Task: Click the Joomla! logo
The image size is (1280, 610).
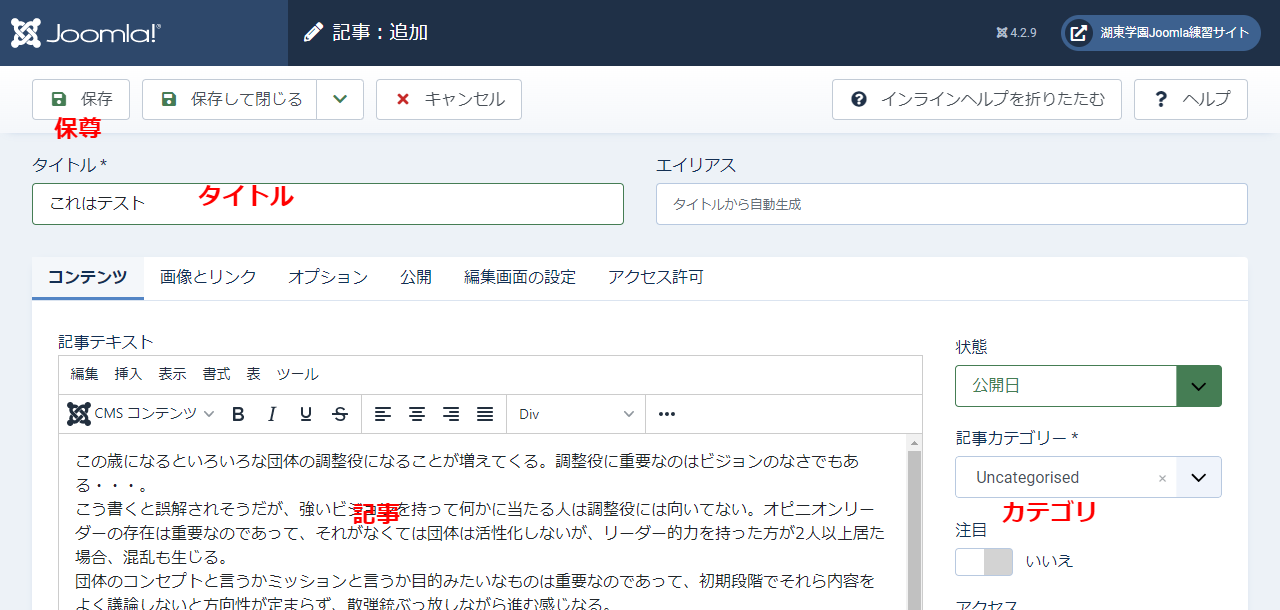Action: [86, 33]
